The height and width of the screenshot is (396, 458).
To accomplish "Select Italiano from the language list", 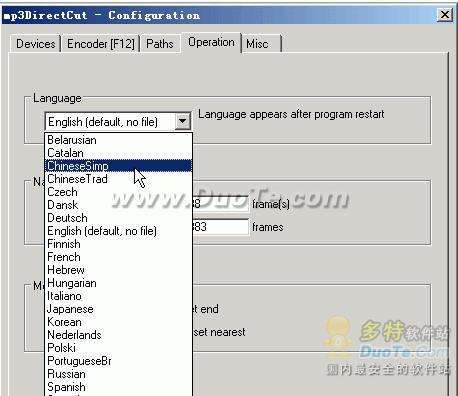I will click(x=118, y=296).
